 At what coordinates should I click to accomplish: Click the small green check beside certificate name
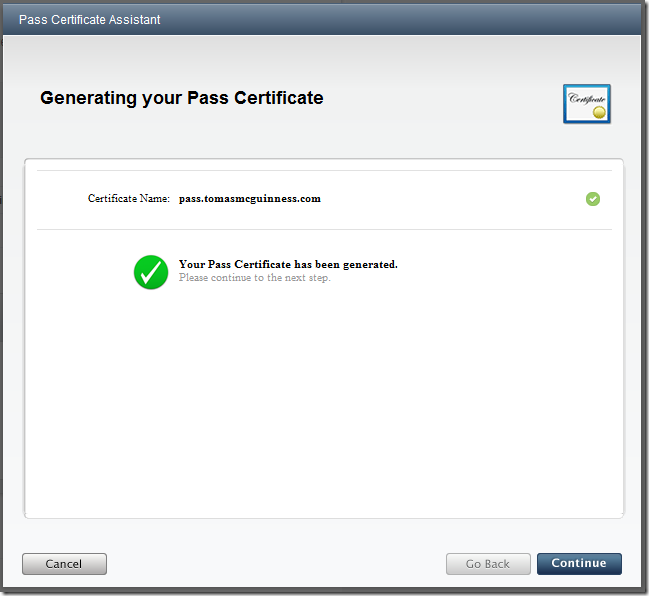click(x=593, y=199)
